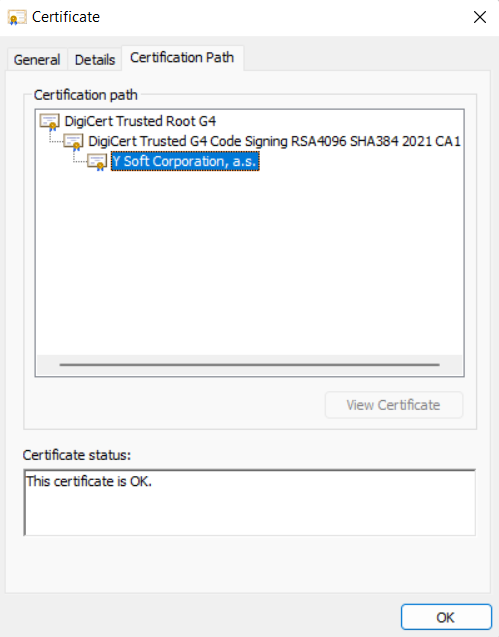Click the horizontal scrollbar in the certification path
Viewport: 499px width, 637px height.
point(250,365)
